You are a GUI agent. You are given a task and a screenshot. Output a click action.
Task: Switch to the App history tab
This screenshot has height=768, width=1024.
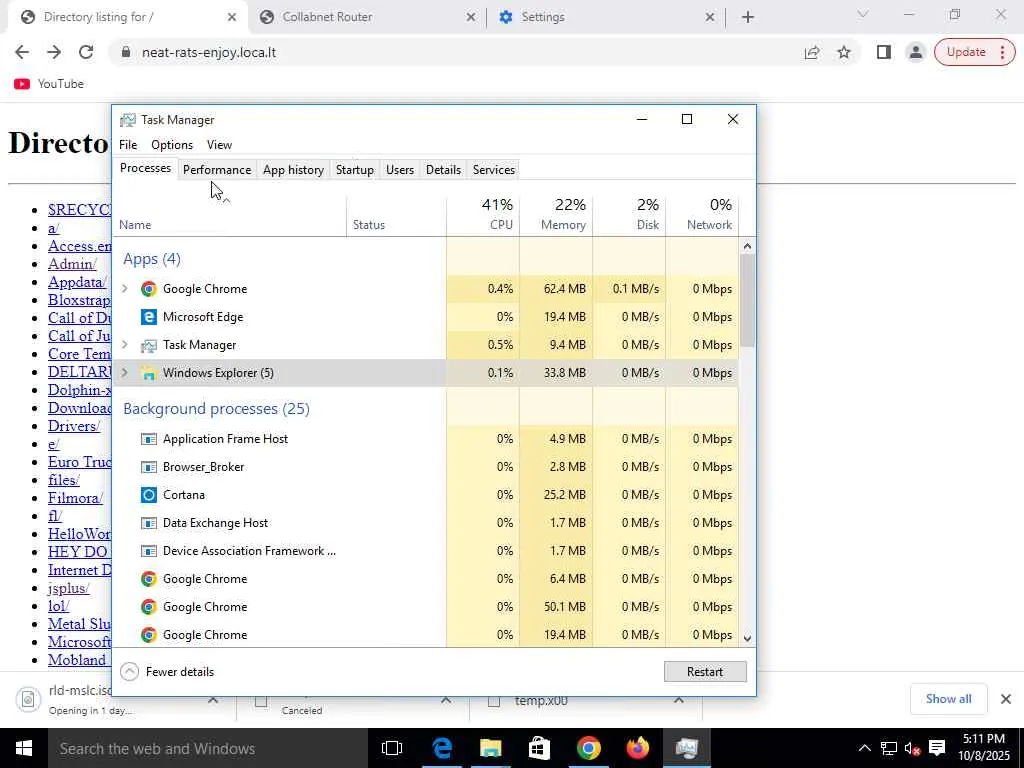(293, 170)
